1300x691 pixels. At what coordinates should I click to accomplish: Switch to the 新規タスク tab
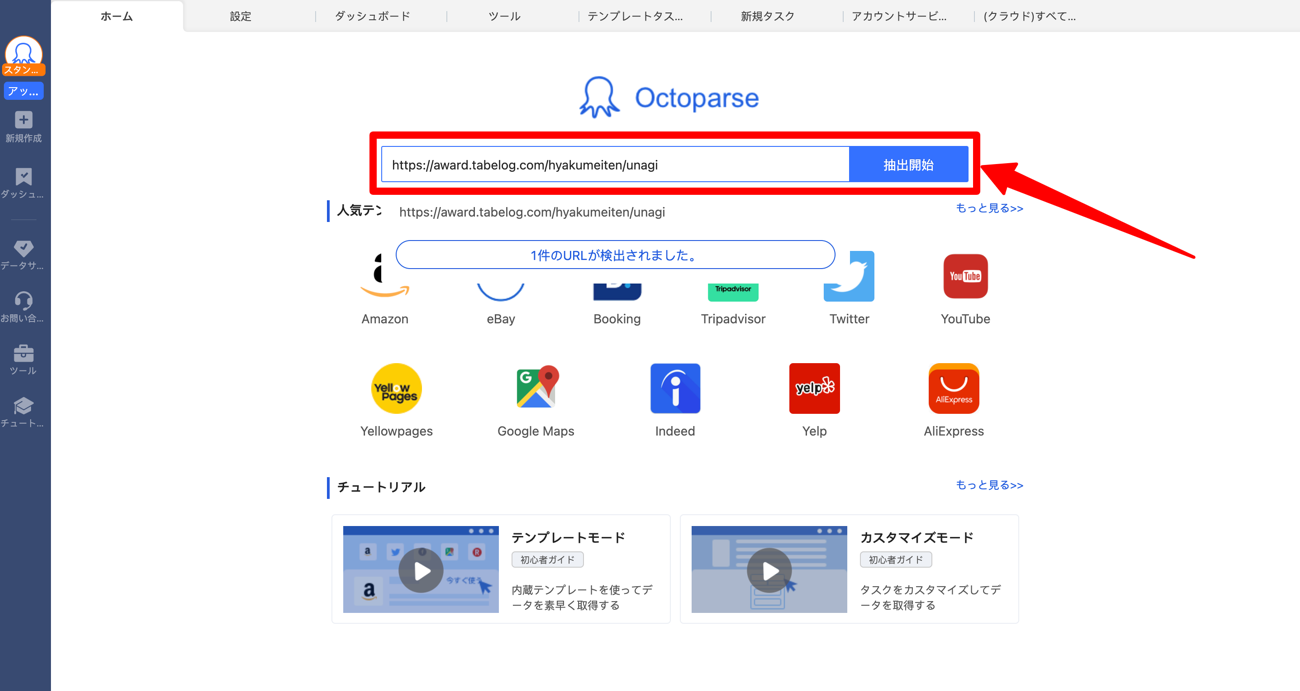[768, 16]
